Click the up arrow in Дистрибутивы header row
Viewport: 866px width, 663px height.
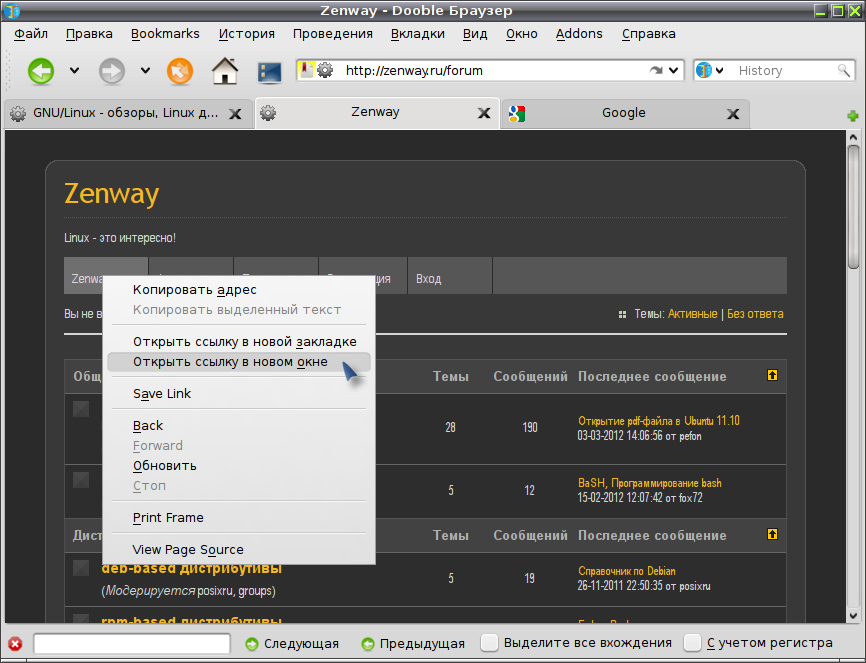point(772,534)
